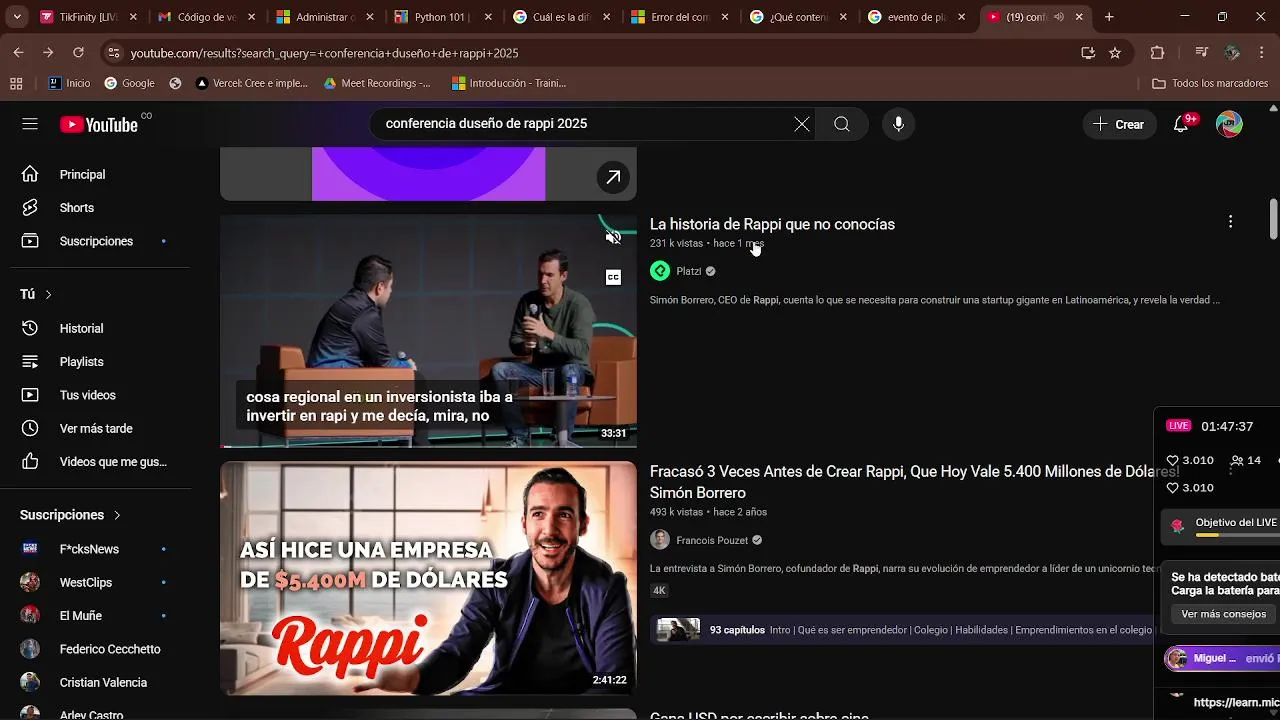Run search with the magnifier button
Screen dimensions: 1280x720
[842, 124]
